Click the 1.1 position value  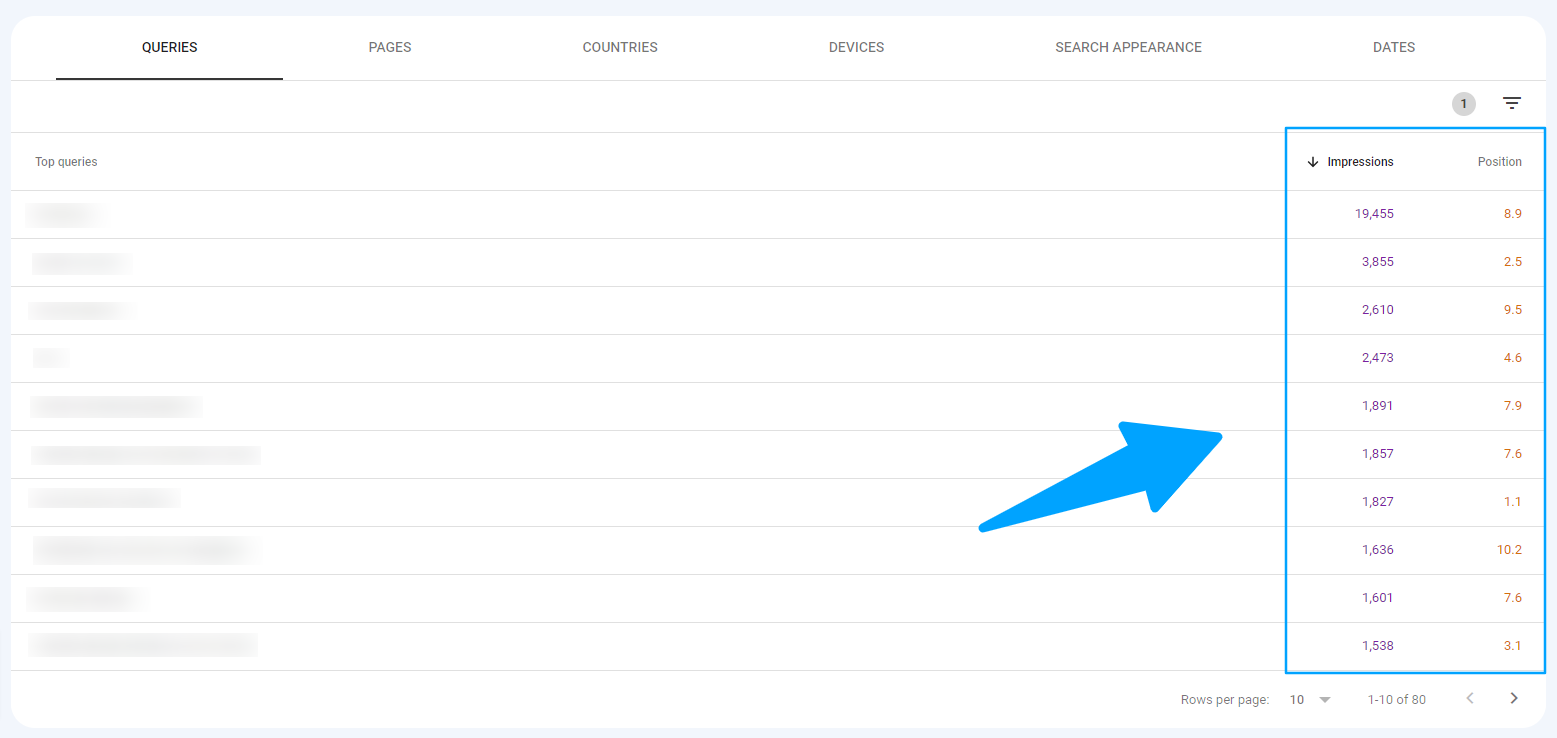point(1513,502)
